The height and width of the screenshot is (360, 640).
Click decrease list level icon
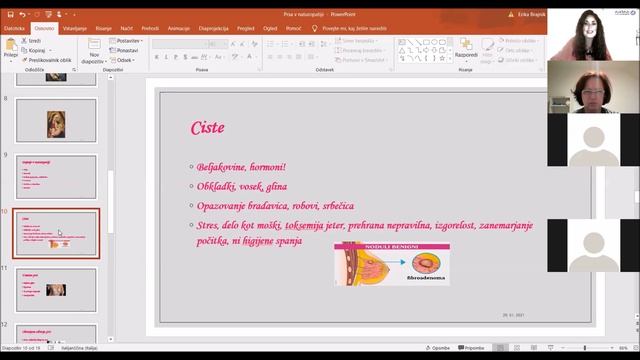[302, 44]
